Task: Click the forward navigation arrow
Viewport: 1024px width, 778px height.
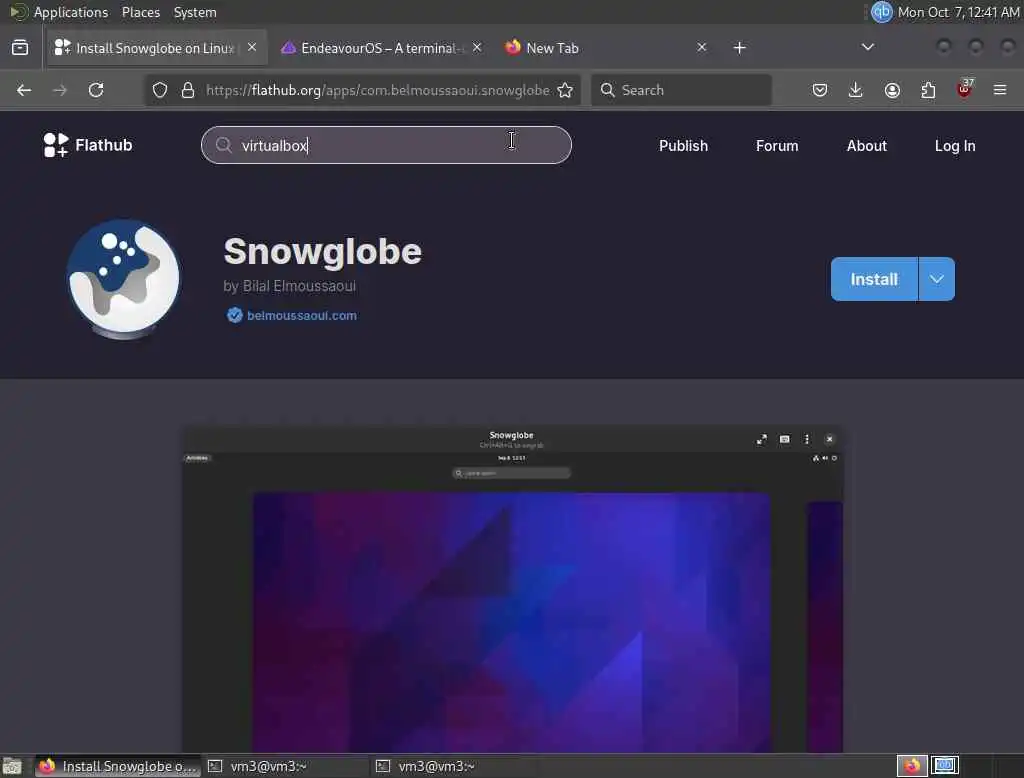Action: coord(59,90)
